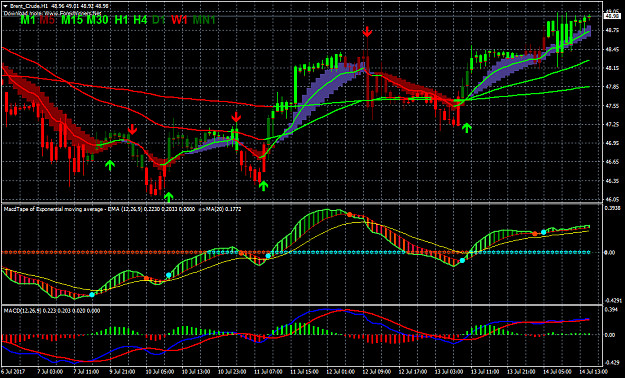Click the 14 Jul 05:00 time label
The image size is (625, 378).
(x=558, y=372)
